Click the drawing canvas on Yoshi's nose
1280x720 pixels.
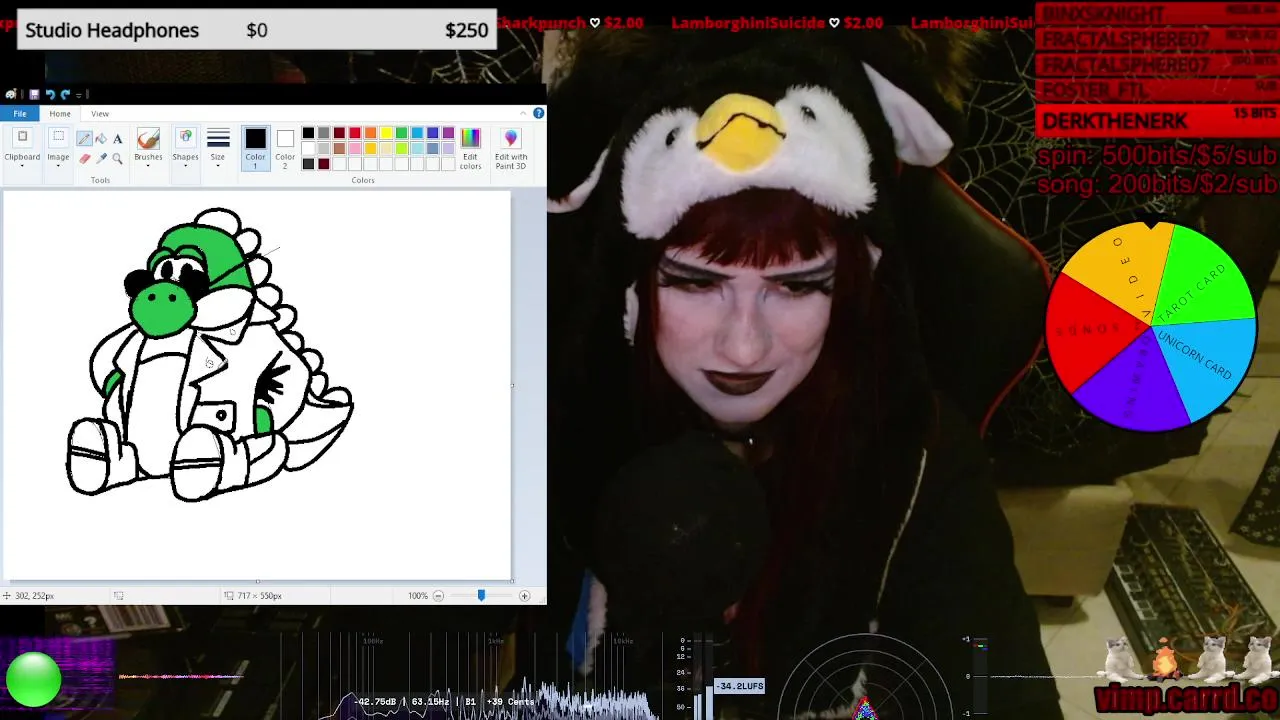(x=163, y=308)
